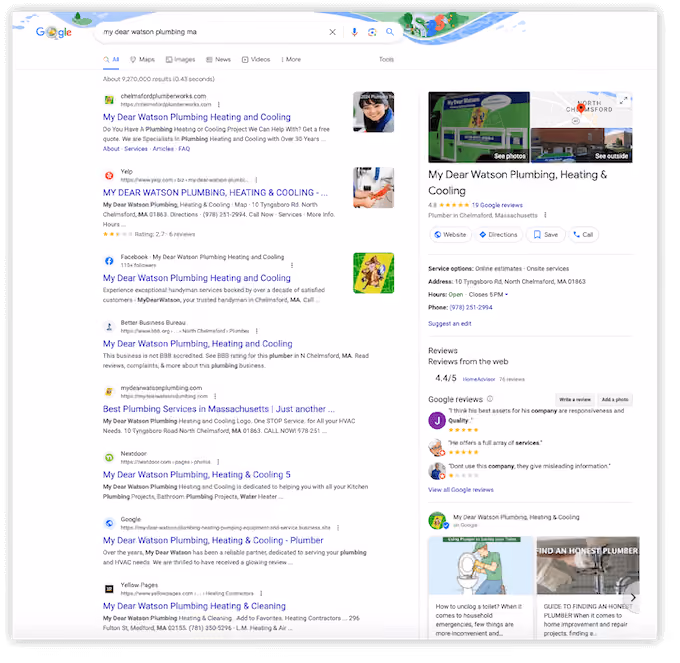Expand the map with the fullscreen icon
Screen dimensions: 680x663
click(623, 101)
